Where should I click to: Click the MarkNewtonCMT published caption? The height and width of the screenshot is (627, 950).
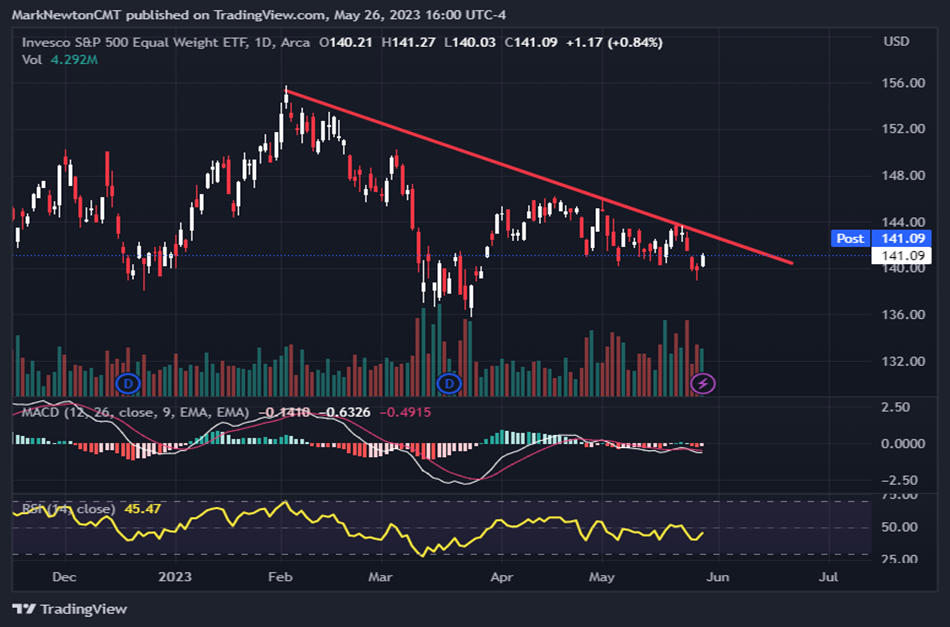tap(259, 15)
